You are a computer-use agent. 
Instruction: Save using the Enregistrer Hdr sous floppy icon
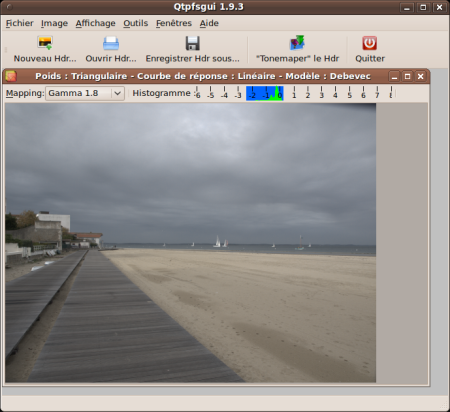point(192,43)
